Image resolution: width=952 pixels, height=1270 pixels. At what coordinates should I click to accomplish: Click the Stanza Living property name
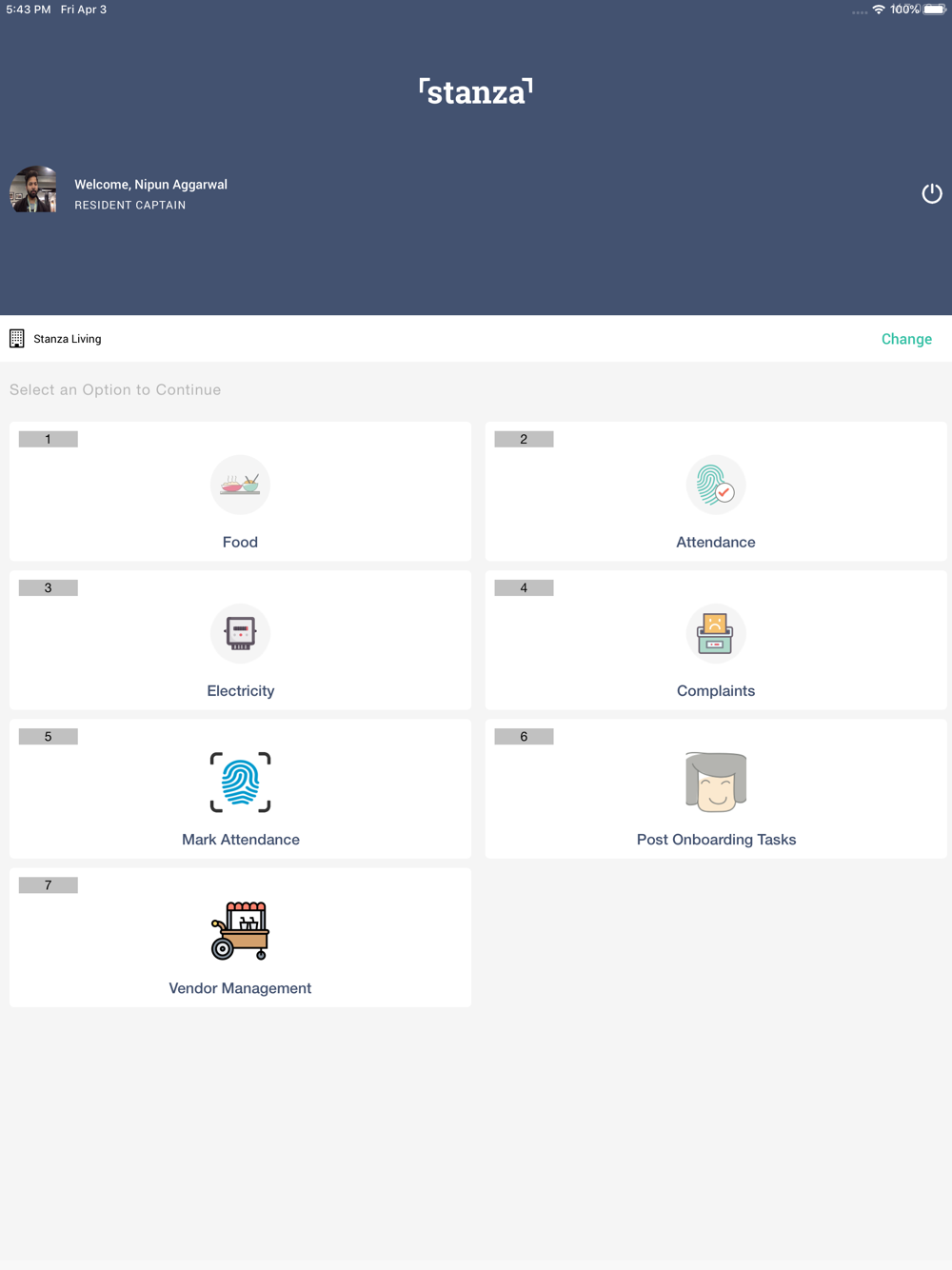pyautogui.click(x=68, y=339)
